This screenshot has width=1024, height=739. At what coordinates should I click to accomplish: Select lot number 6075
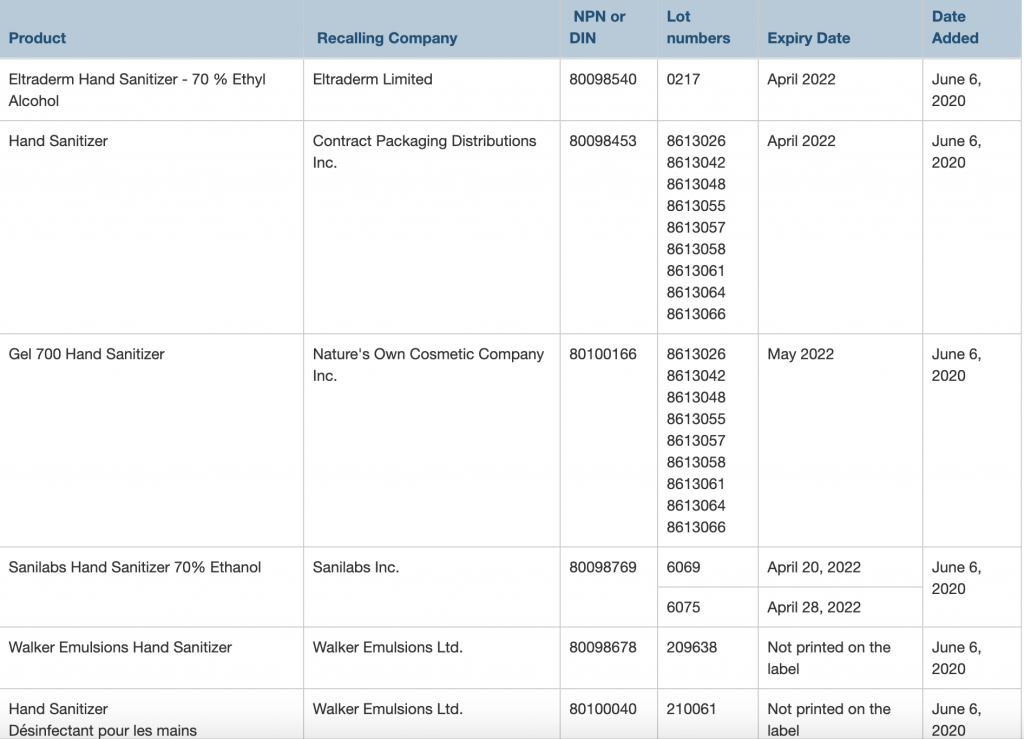[x=683, y=607]
